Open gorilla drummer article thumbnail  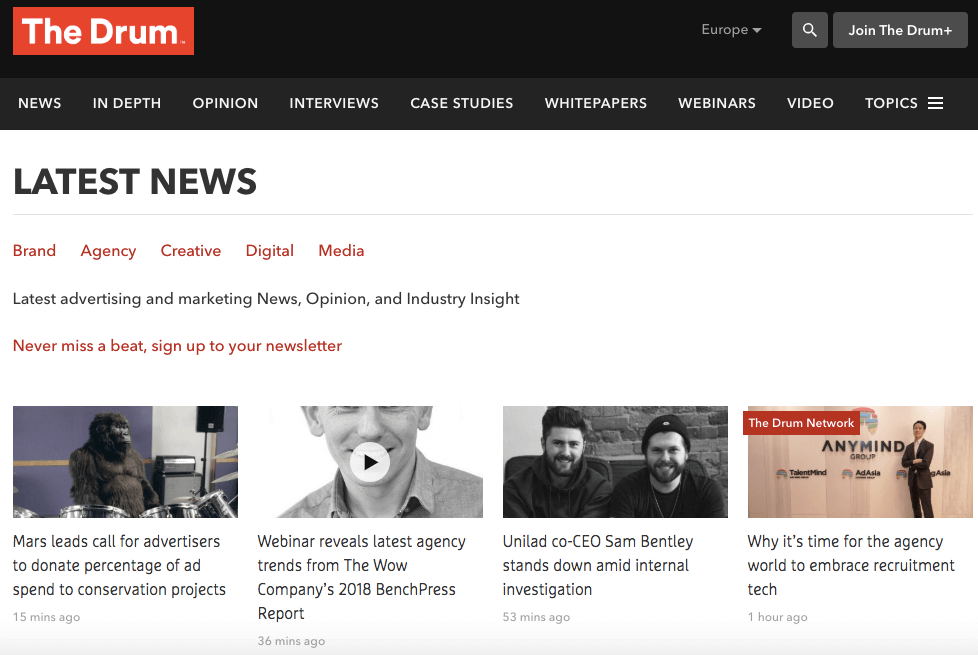125,462
